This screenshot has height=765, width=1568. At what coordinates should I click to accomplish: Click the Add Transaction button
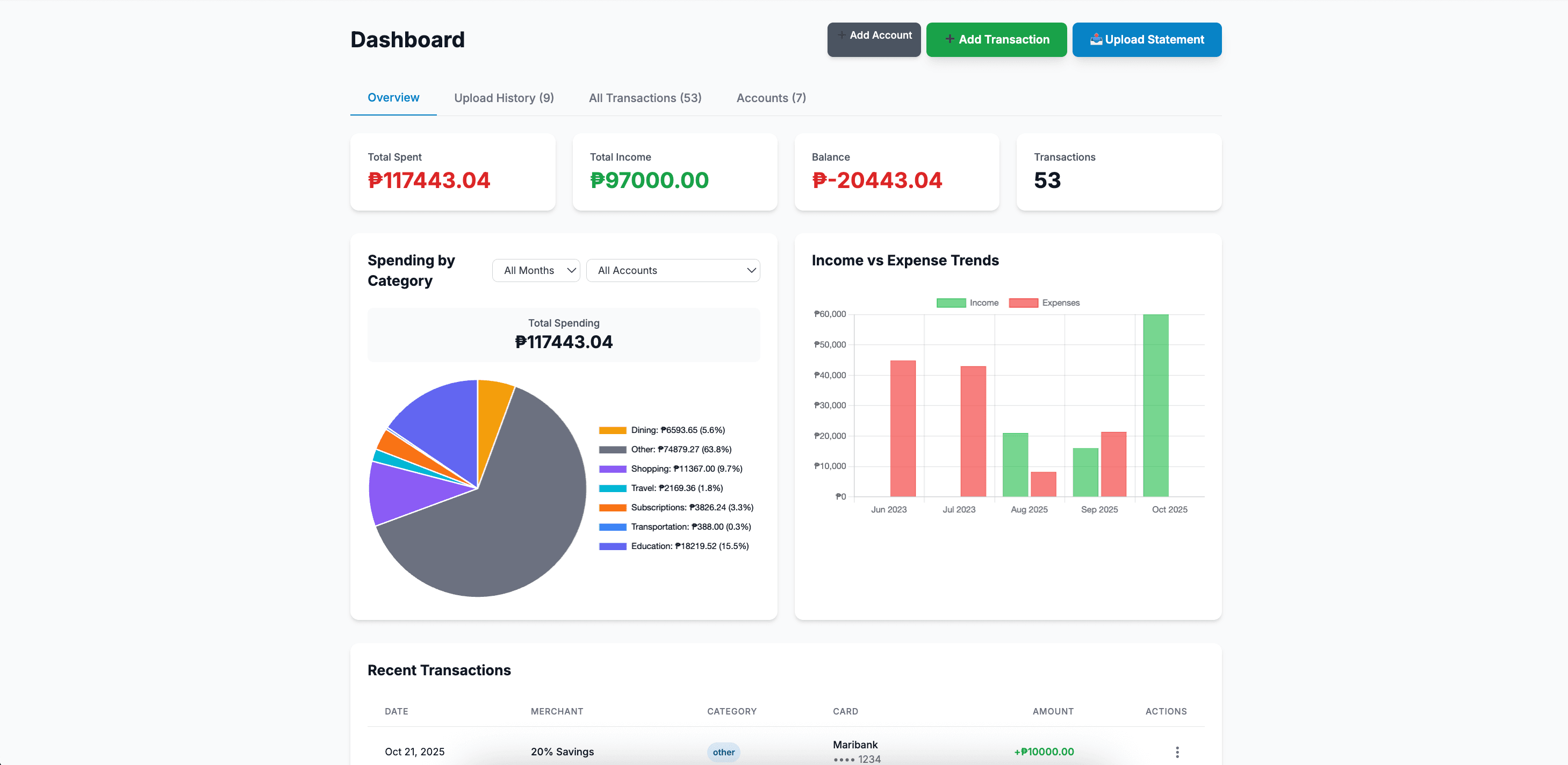pos(996,40)
